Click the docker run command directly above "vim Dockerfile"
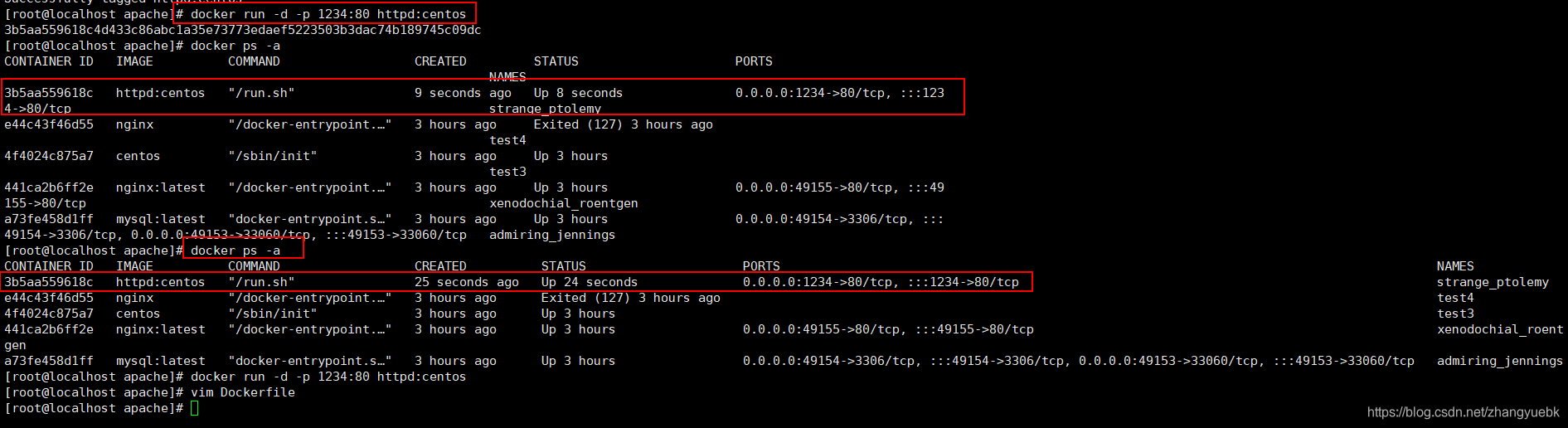The image size is (1568, 428). (328, 377)
